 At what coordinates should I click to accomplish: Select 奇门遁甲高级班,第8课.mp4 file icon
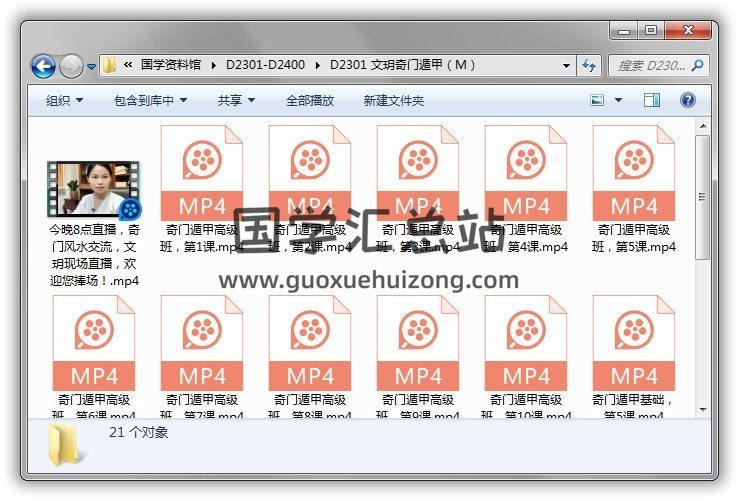tap(310, 343)
